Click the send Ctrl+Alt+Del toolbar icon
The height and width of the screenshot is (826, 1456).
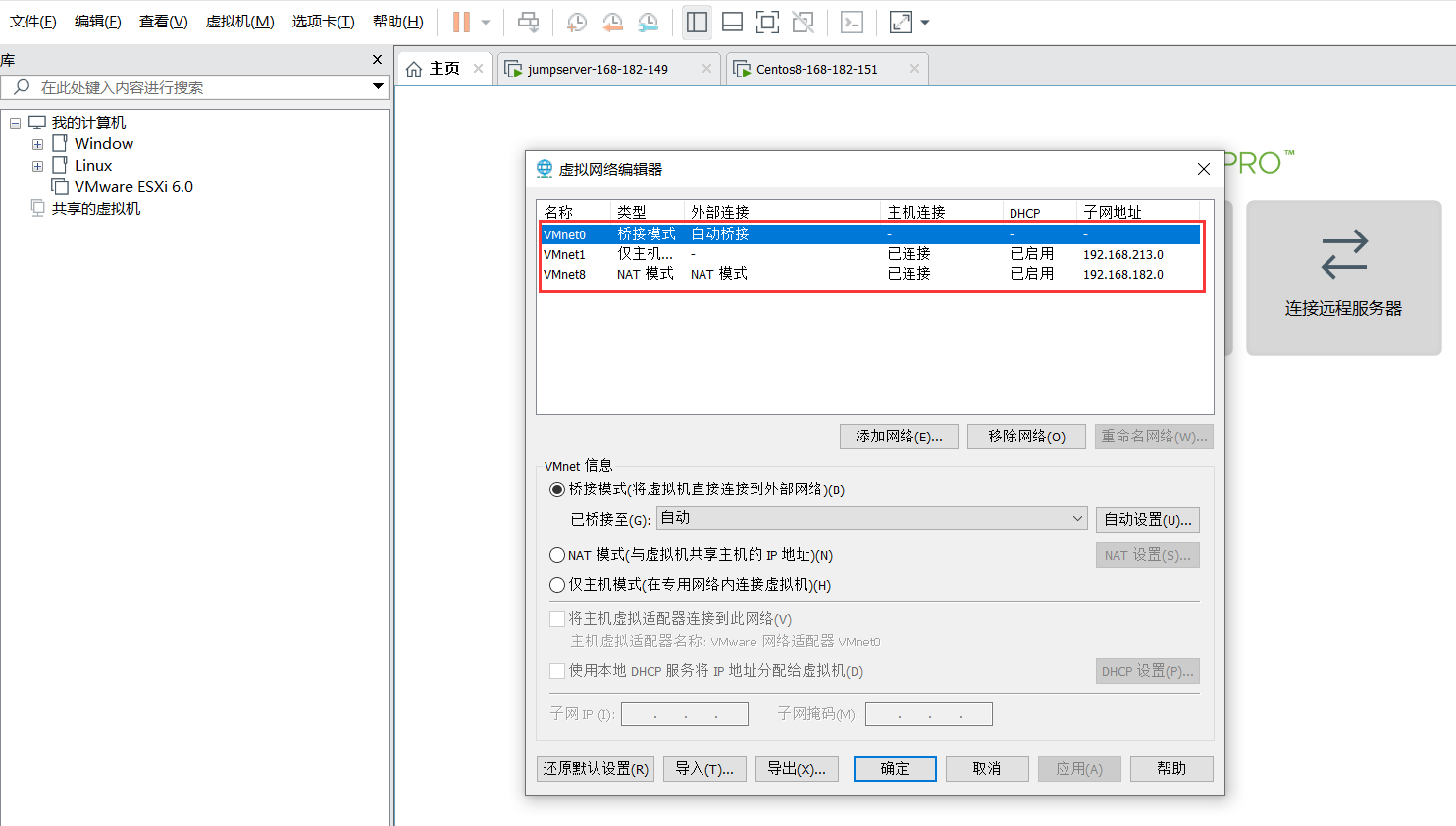528,22
